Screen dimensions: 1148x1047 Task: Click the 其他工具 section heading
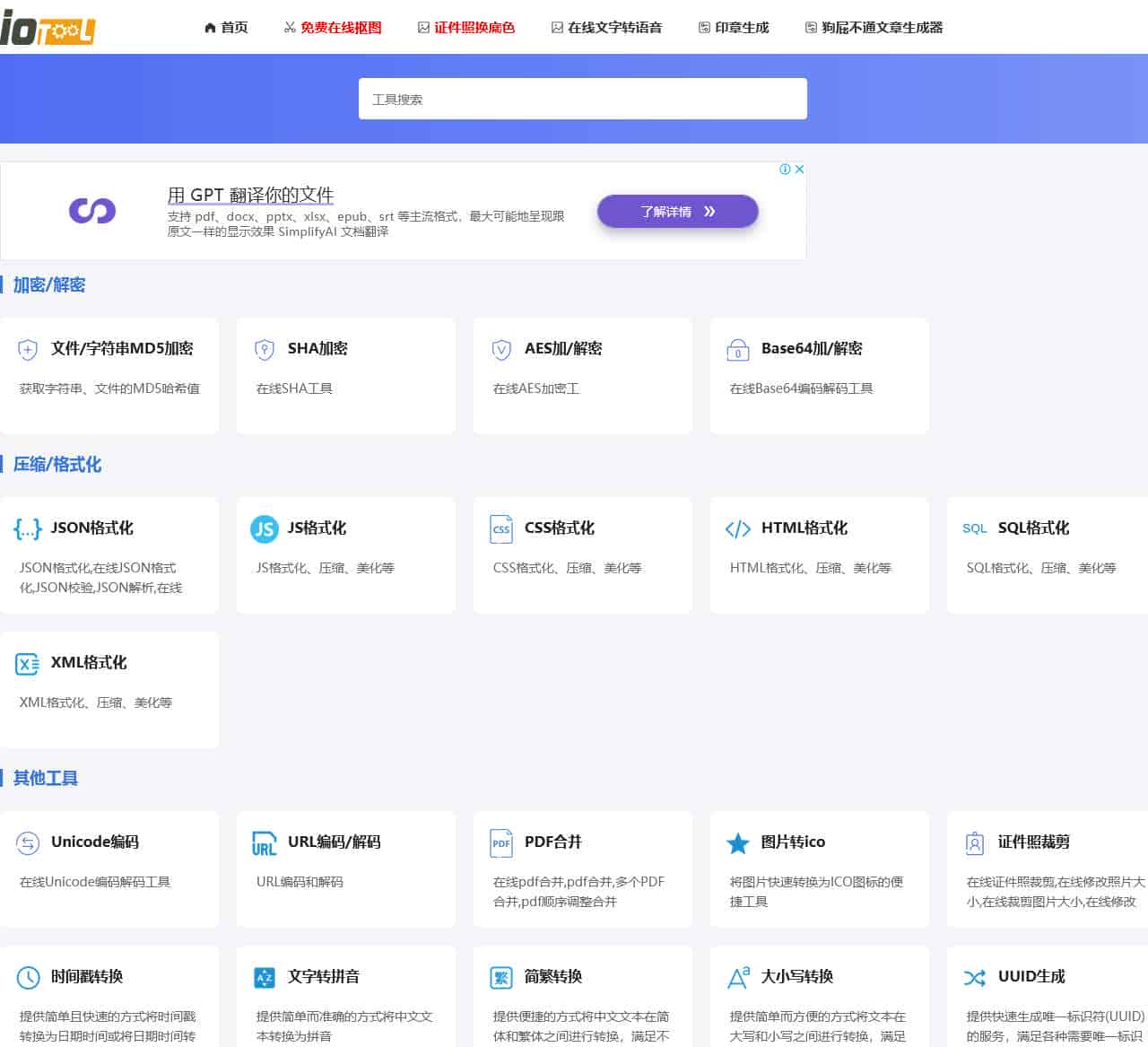(x=46, y=779)
